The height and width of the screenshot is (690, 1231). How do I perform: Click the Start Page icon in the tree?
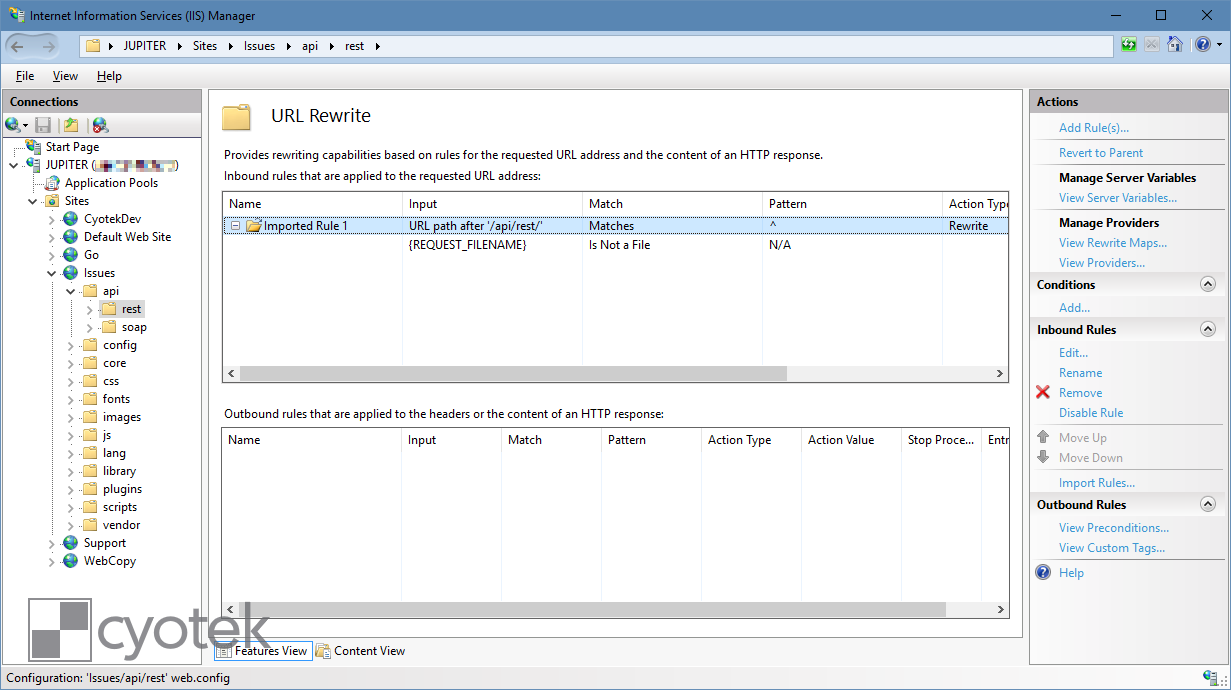pos(34,147)
